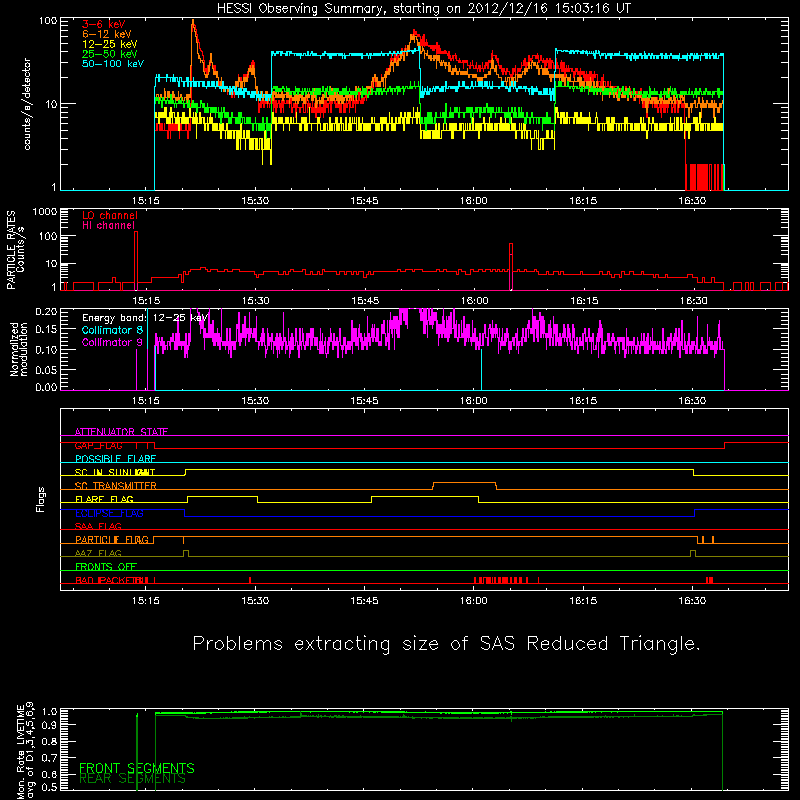Click the GAP_FLAG label

coord(99,445)
